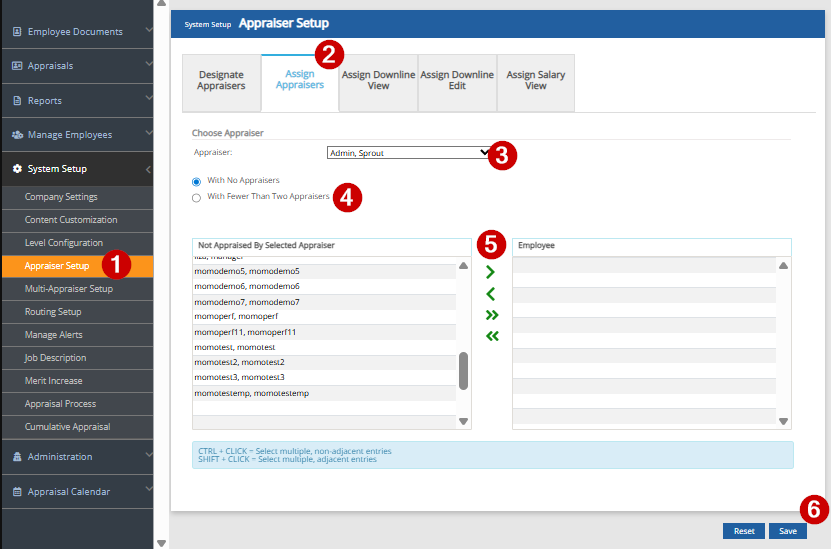The width and height of the screenshot is (831, 549).
Task: Click the Appraisal Calendar icon
Action: [17, 492]
